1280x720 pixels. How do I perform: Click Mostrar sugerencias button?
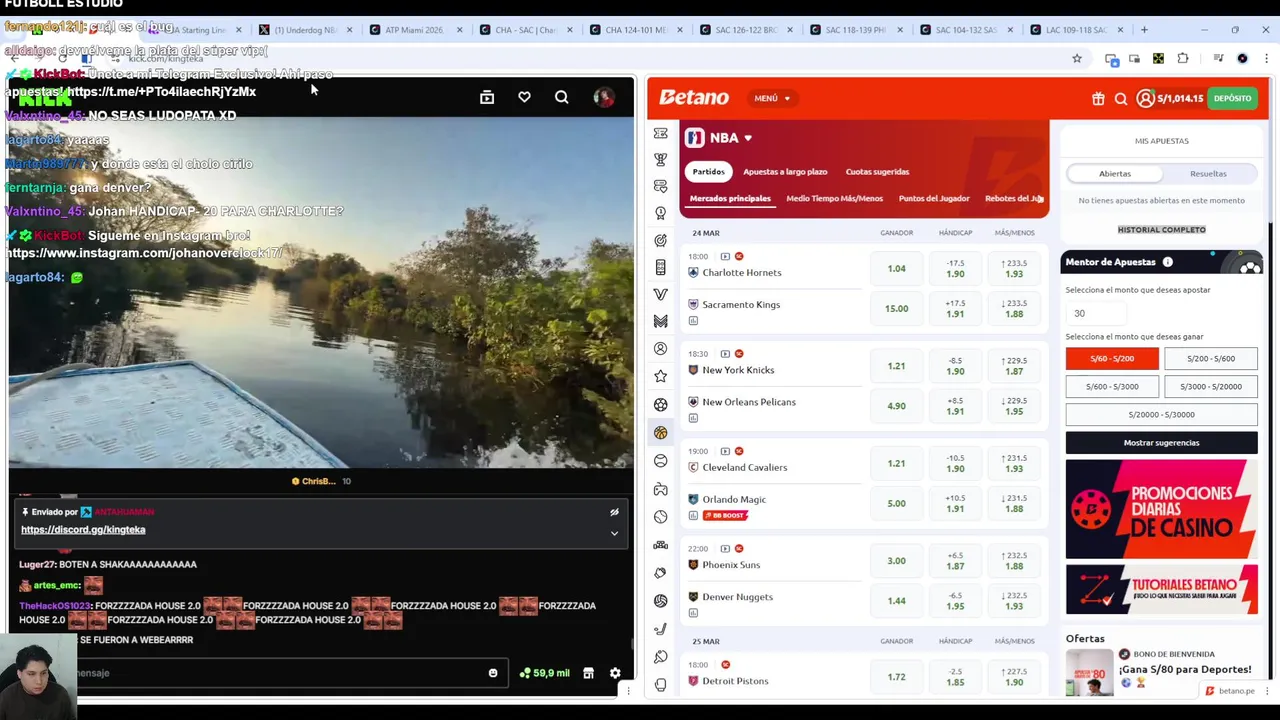click(1161, 443)
